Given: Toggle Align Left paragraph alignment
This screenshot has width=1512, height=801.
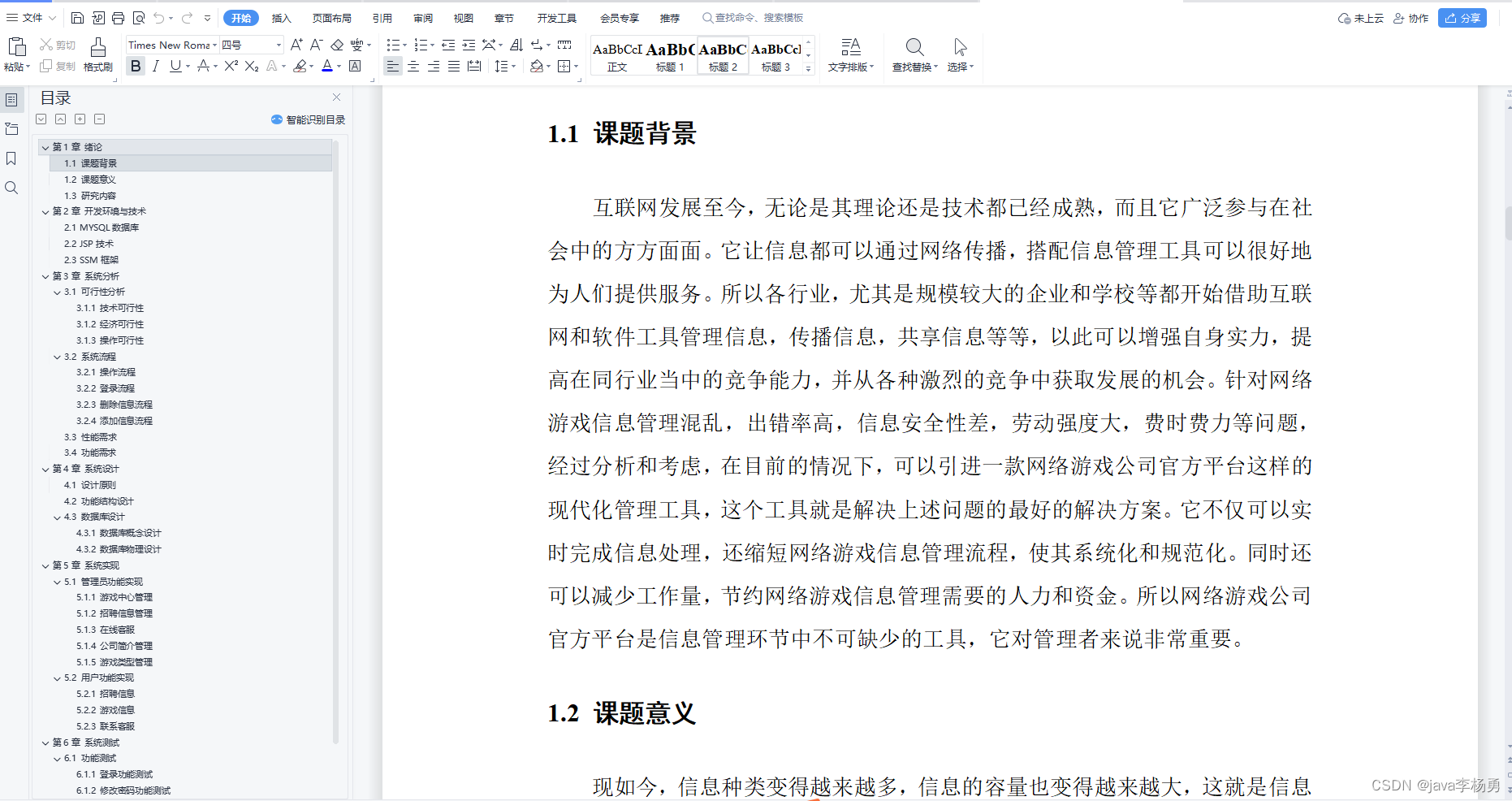Looking at the screenshot, I should pos(393,66).
